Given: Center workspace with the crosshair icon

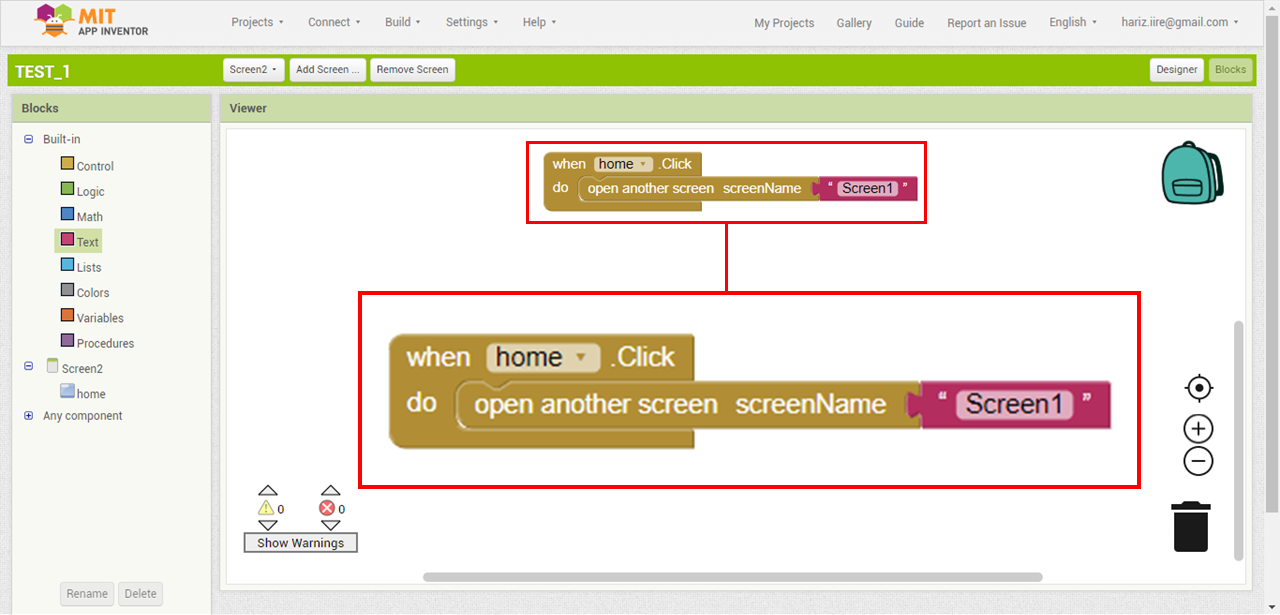Looking at the screenshot, I should pyautogui.click(x=1198, y=388).
